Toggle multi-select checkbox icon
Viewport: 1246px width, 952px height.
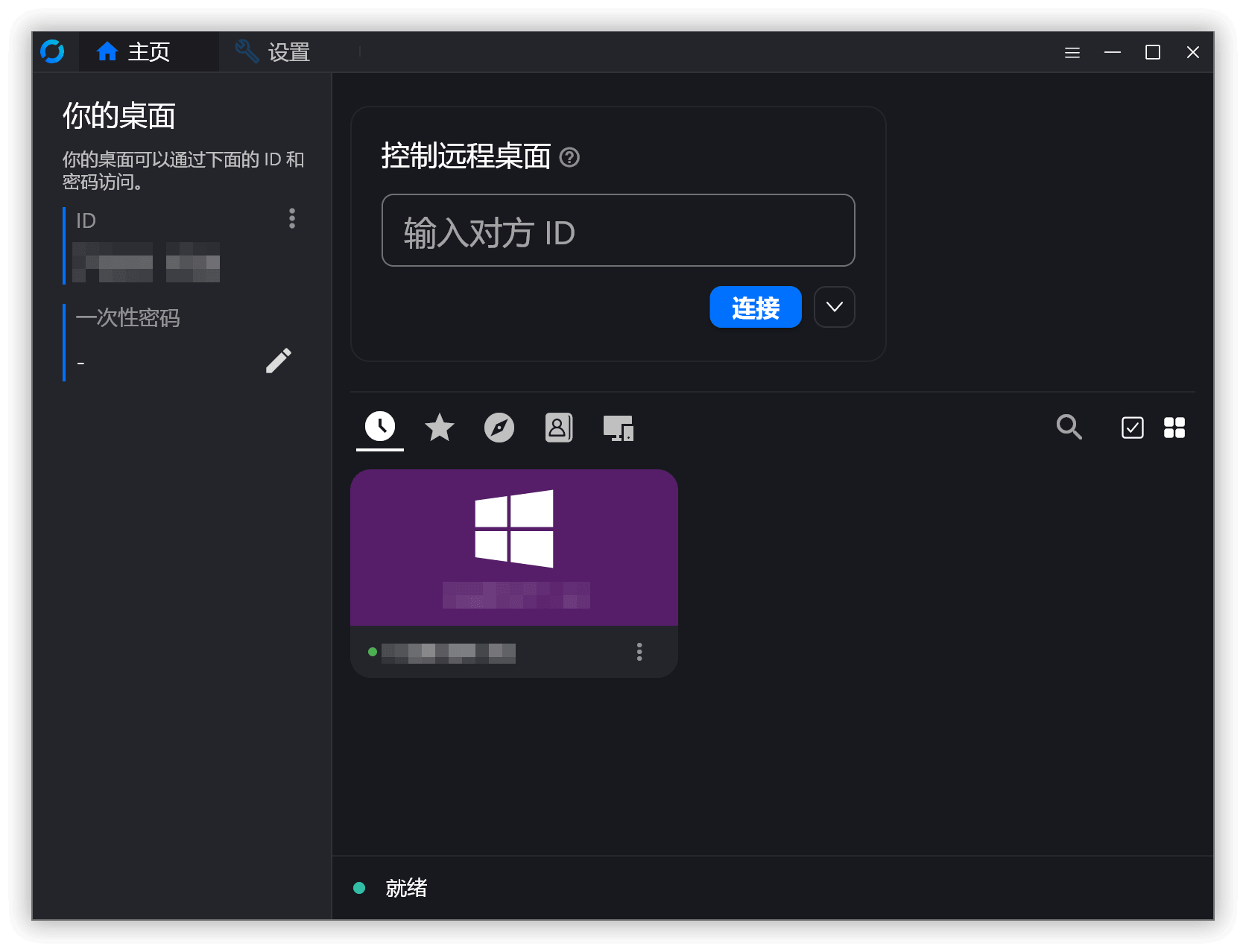point(1133,428)
